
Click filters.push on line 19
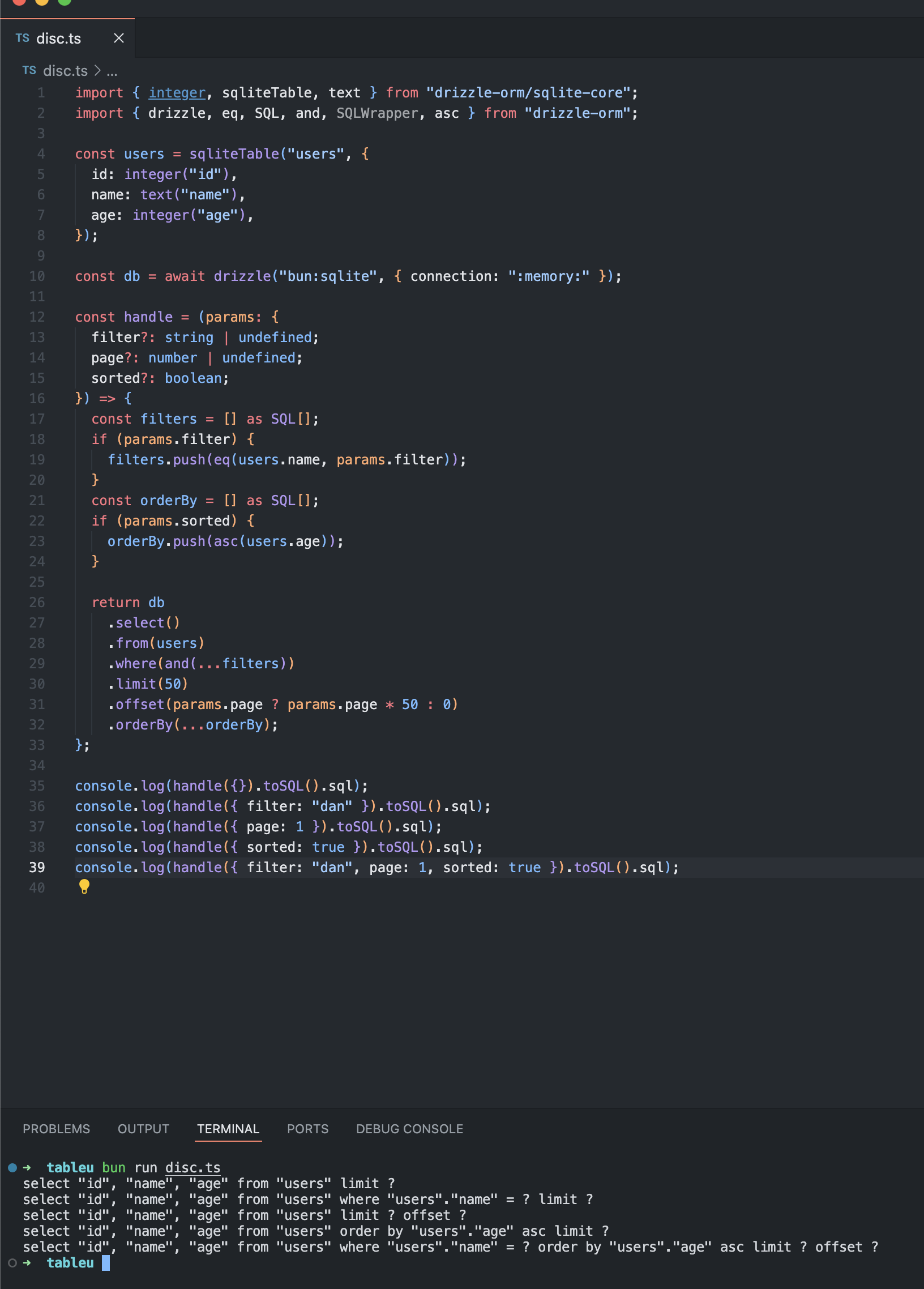click(x=156, y=460)
